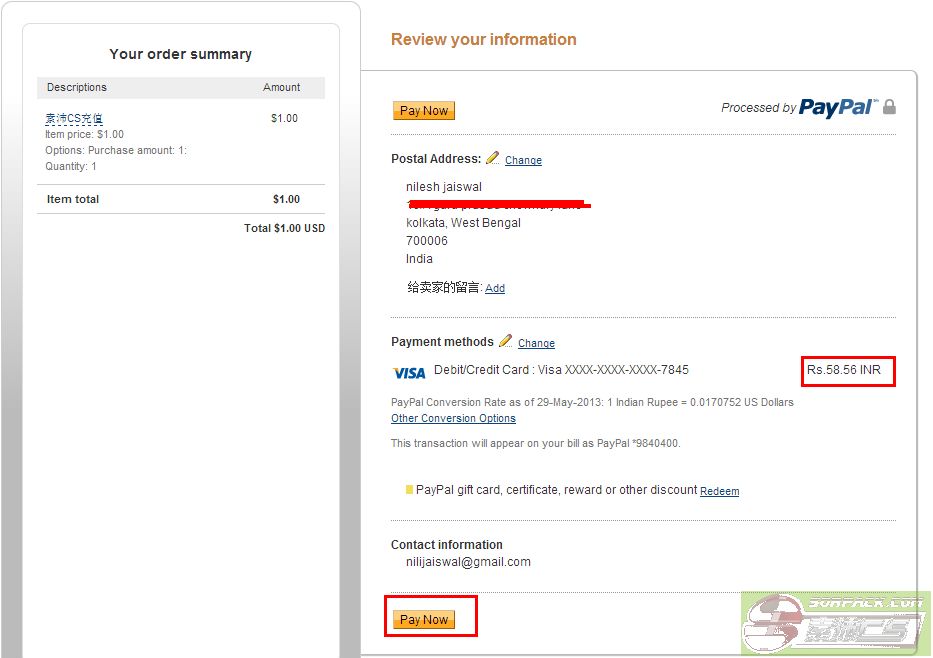The image size is (933, 658).
Task: Click the CS watermark logo
Action: coord(836,625)
